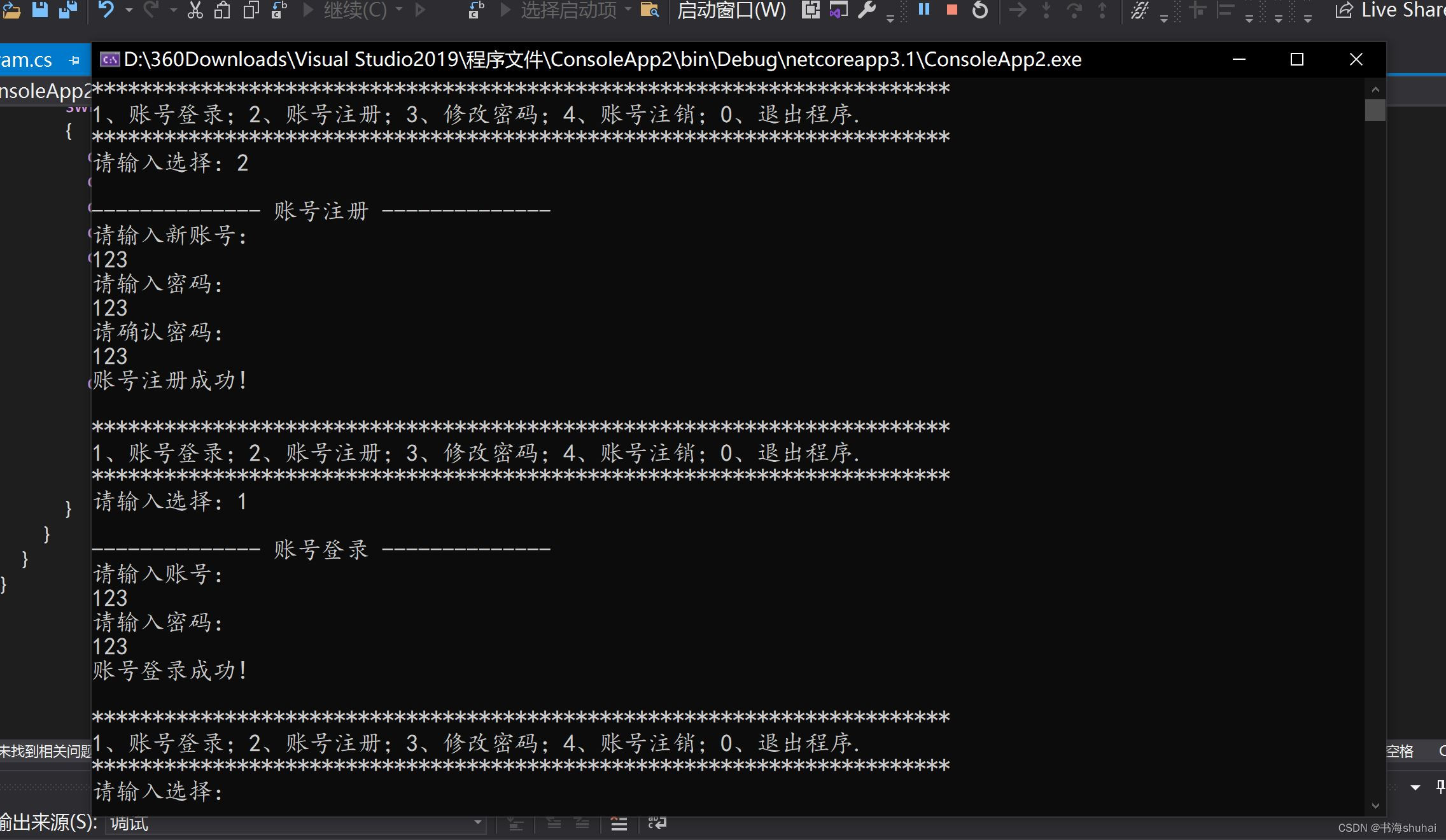Screen dimensions: 1446x840
Task: Click the 继续(C) continue button
Action: (344, 10)
